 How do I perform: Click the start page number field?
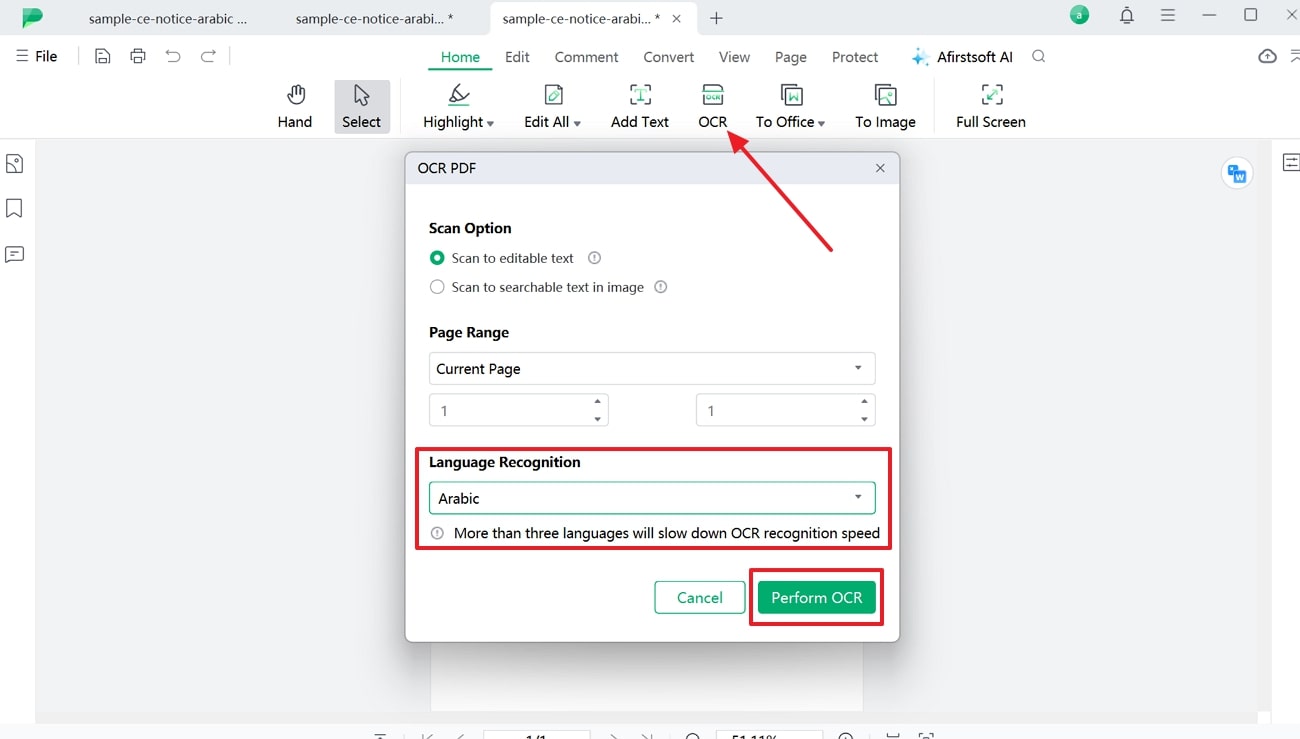(518, 410)
